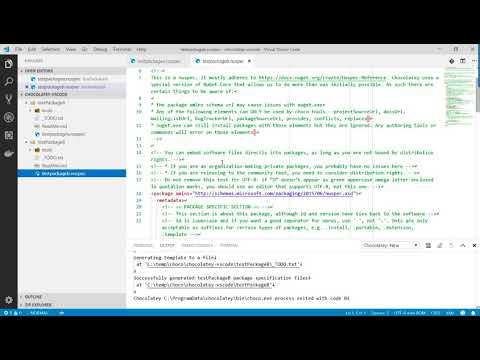This screenshot has width=480, height=360.
Task: Open _TODO.txt in second testPackage folder
Action: pyautogui.click(x=72, y=158)
